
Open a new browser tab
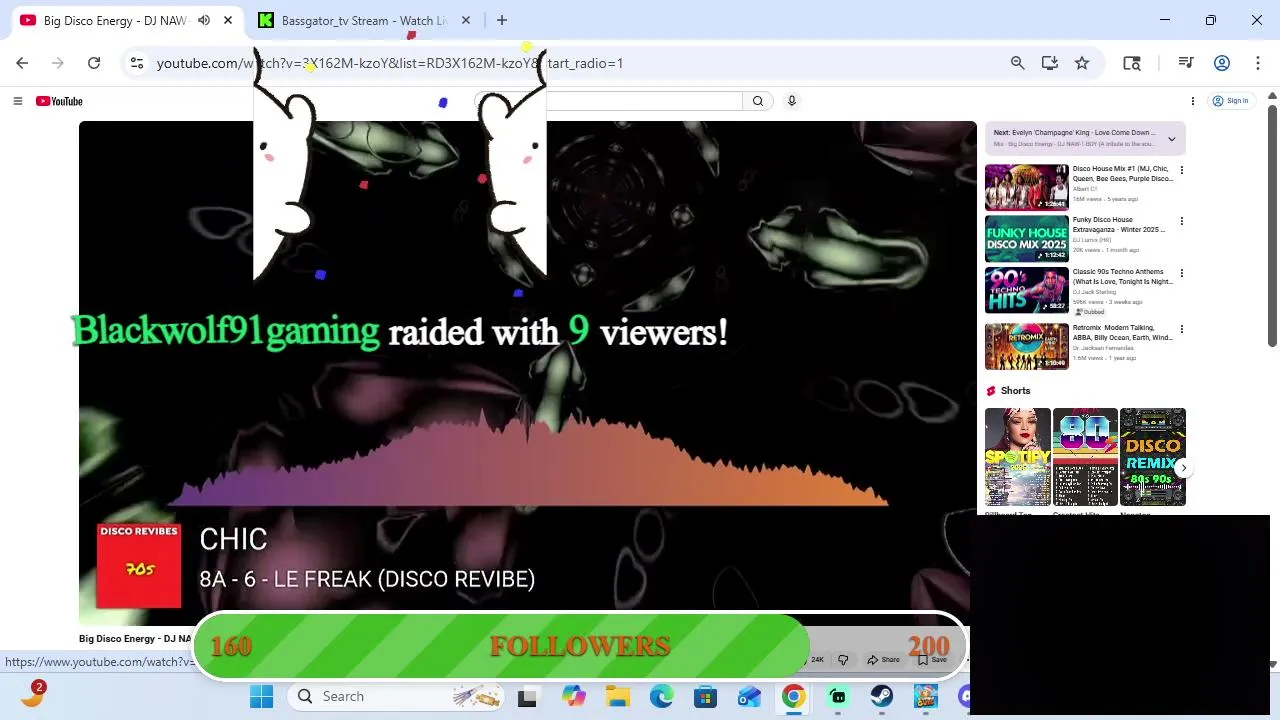click(x=502, y=20)
